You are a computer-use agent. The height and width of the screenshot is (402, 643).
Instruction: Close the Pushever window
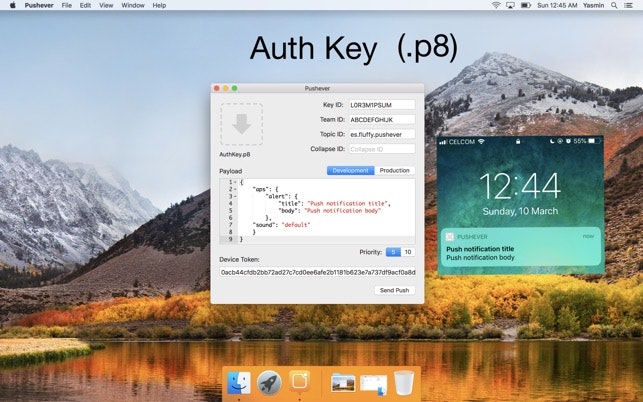tap(217, 88)
